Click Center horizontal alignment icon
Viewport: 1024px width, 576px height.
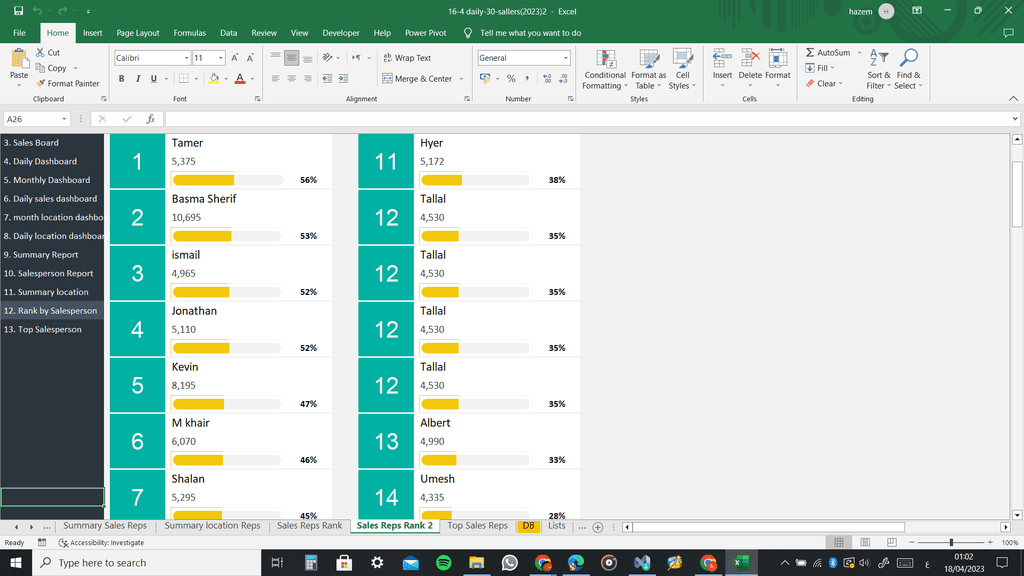291,79
